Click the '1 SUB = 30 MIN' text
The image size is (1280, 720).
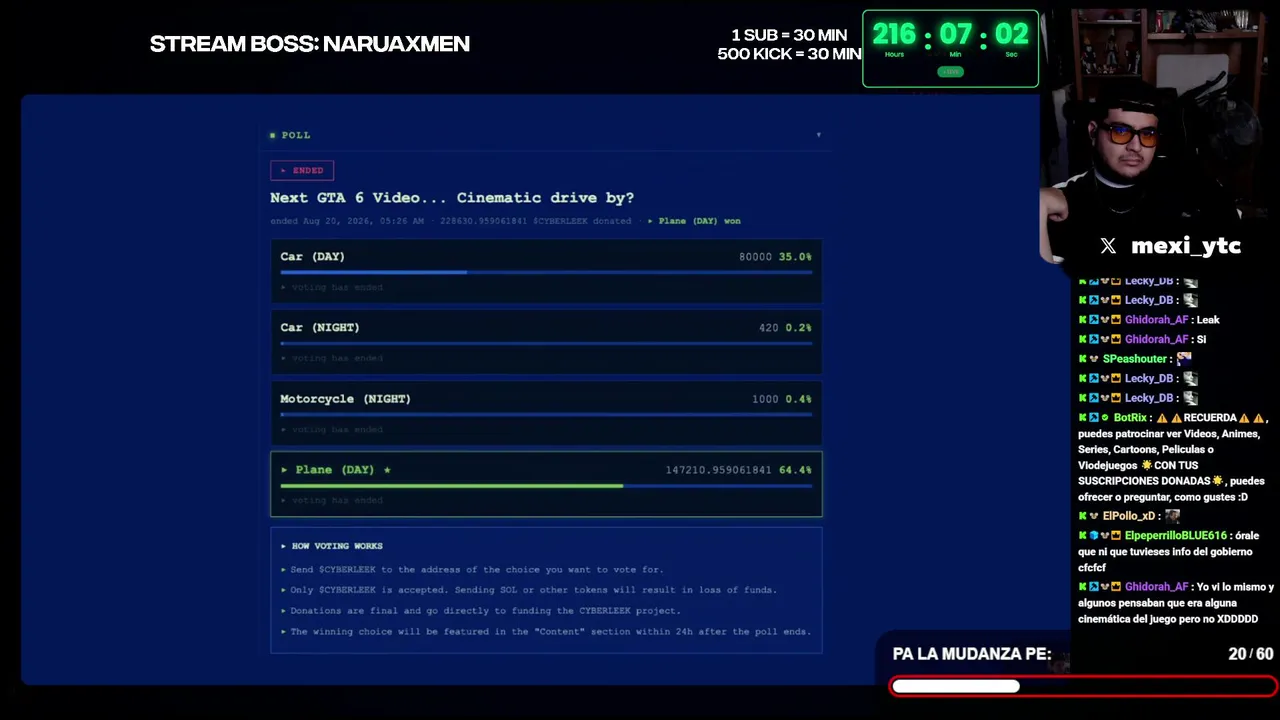(x=789, y=35)
